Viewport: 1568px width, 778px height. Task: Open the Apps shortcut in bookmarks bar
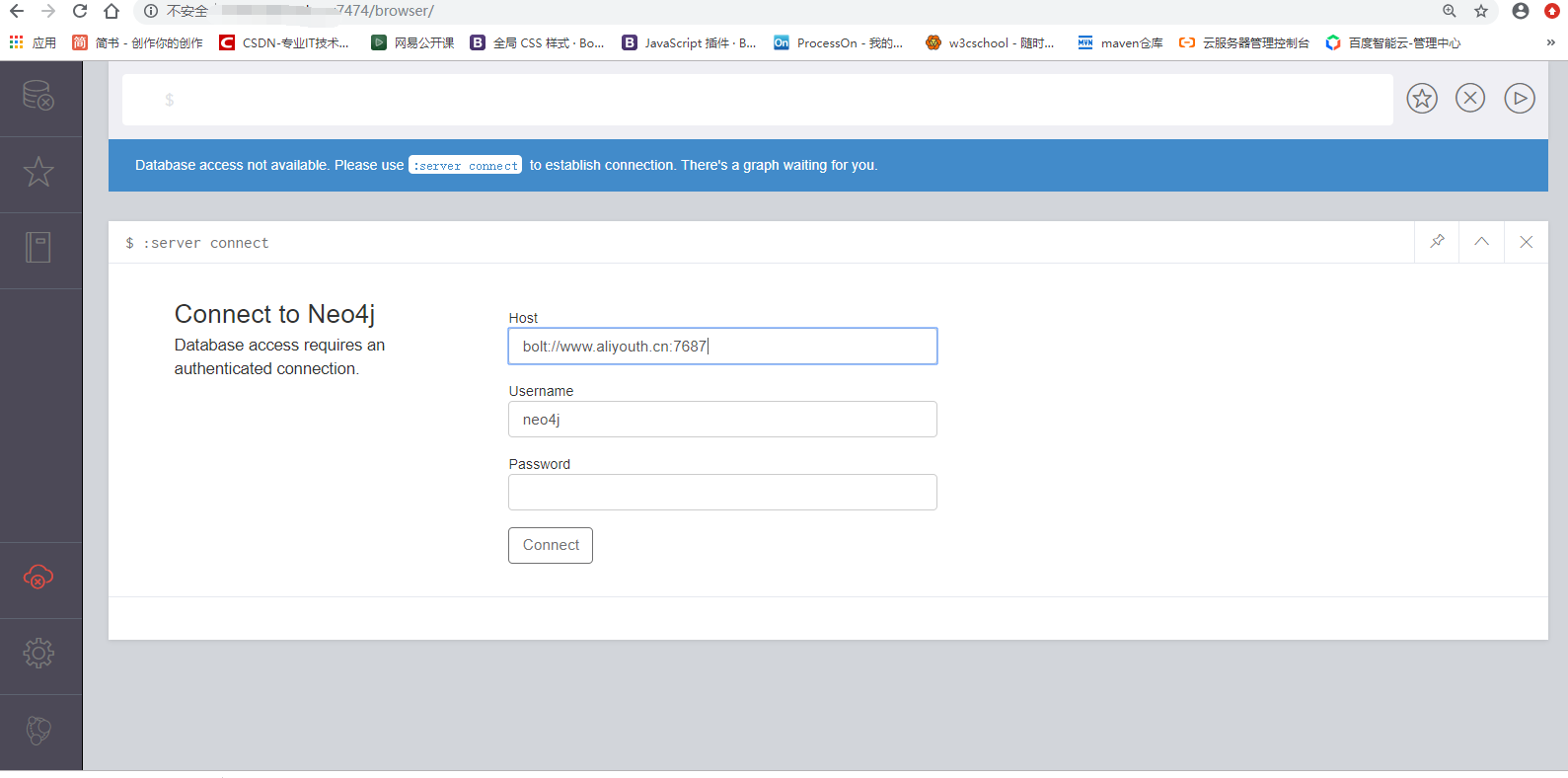[x=33, y=42]
